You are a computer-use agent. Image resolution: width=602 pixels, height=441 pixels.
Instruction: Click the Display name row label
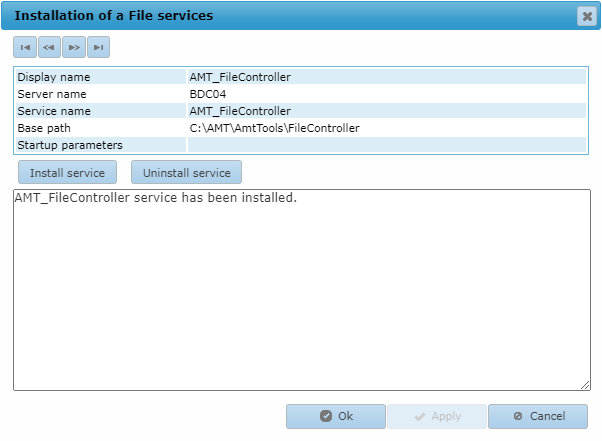click(x=54, y=77)
